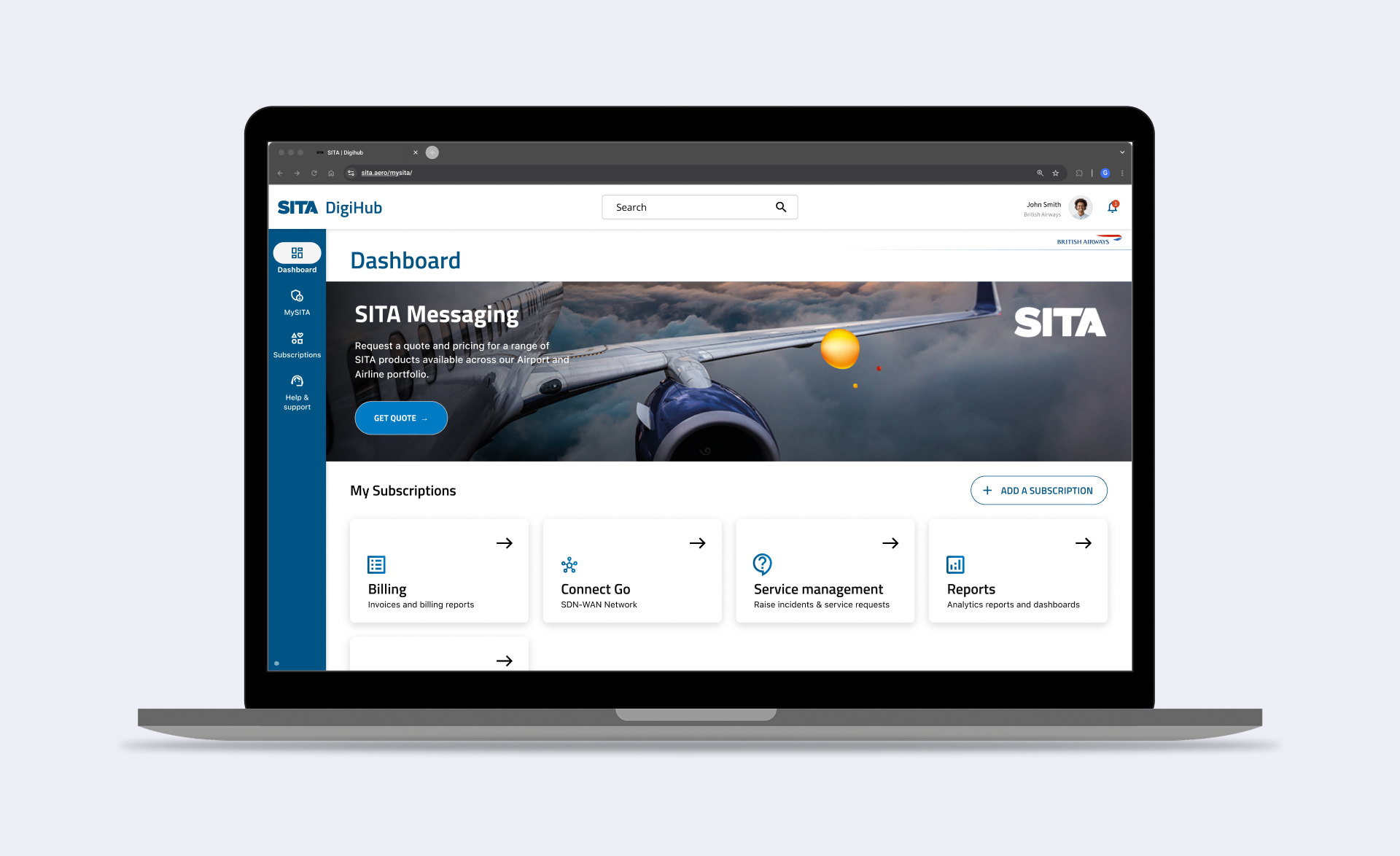Image resolution: width=1400 pixels, height=856 pixels.
Task: Click Analytics reports and dashboards text
Action: click(x=1014, y=604)
